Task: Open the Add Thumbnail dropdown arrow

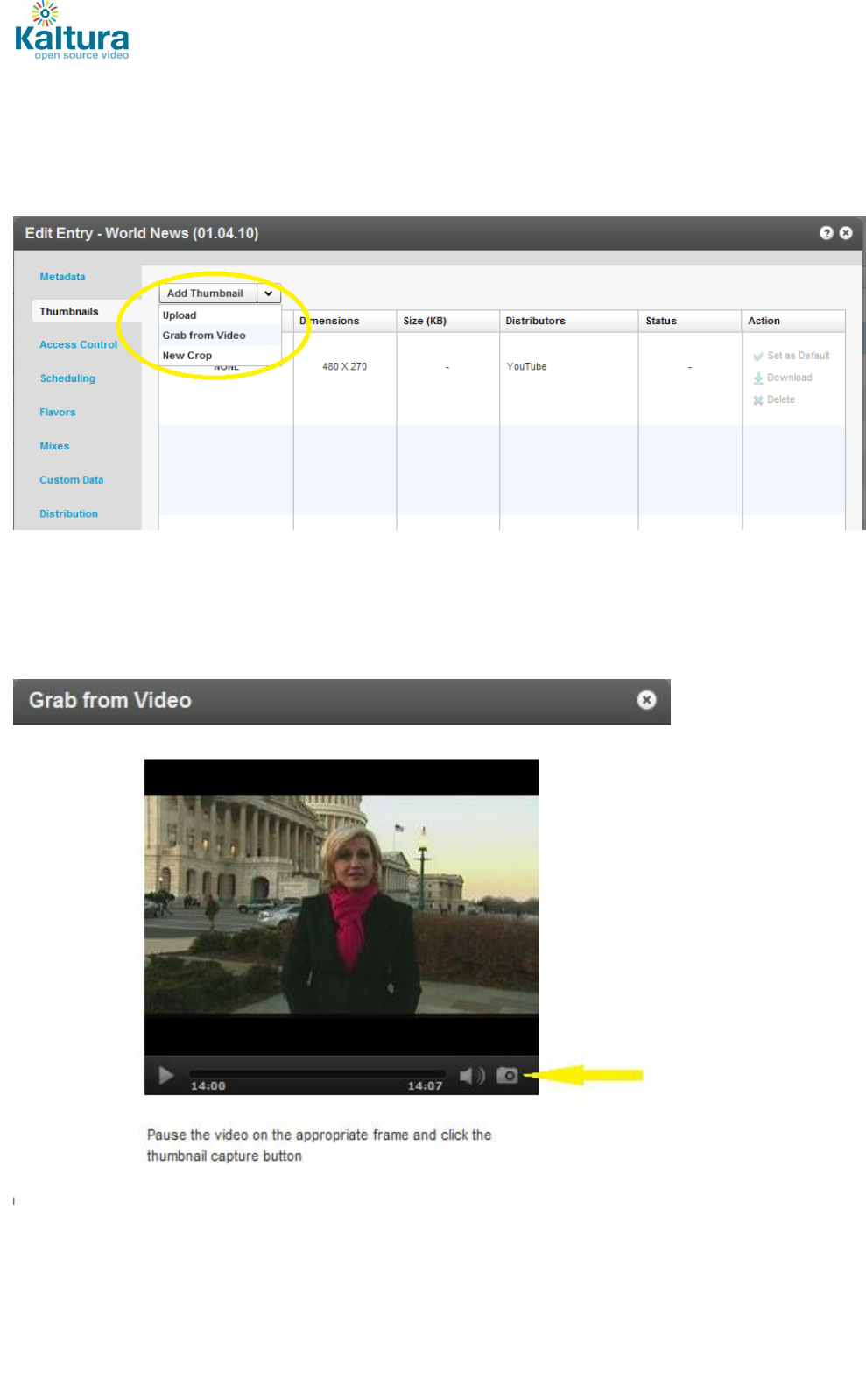Action: tap(269, 293)
